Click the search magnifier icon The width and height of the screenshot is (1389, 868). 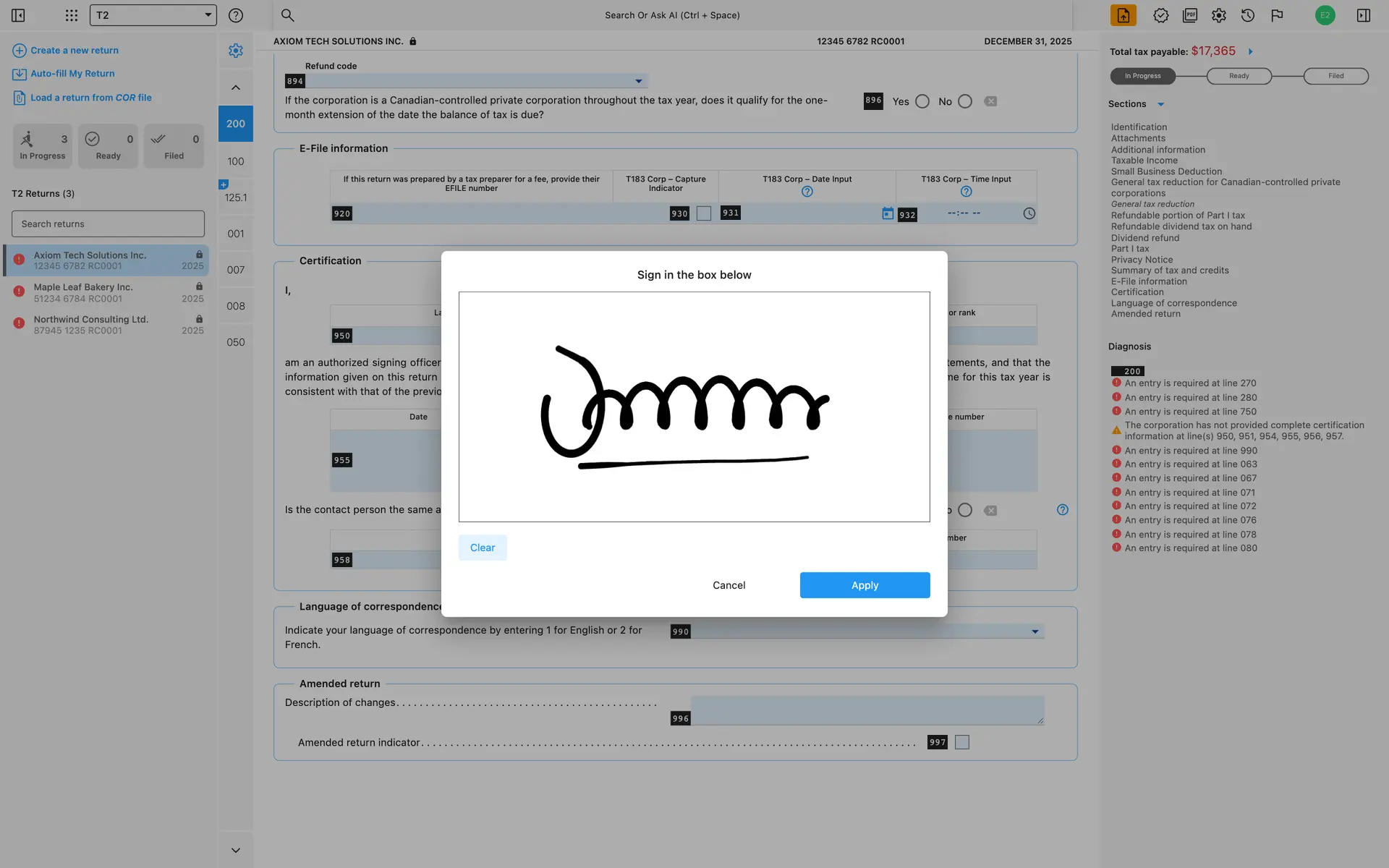[287, 15]
